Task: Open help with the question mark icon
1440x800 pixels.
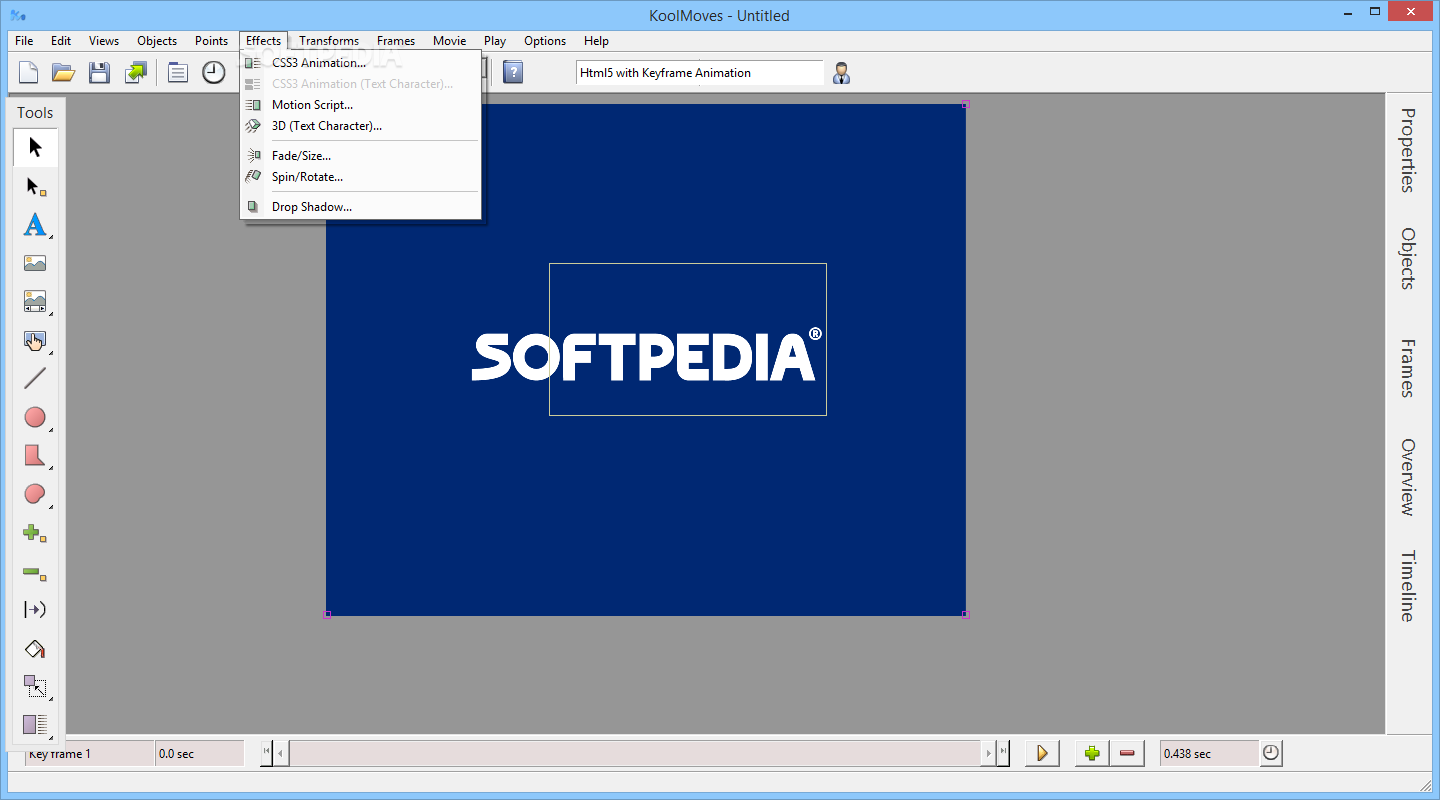Action: pyautogui.click(x=513, y=72)
